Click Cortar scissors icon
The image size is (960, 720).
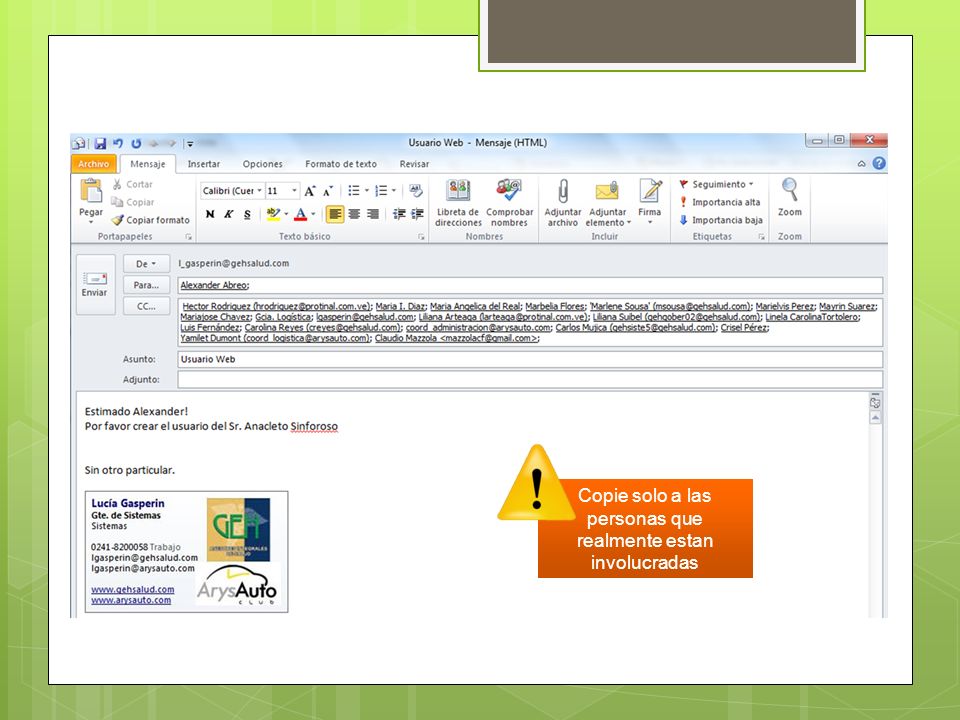click(117, 184)
